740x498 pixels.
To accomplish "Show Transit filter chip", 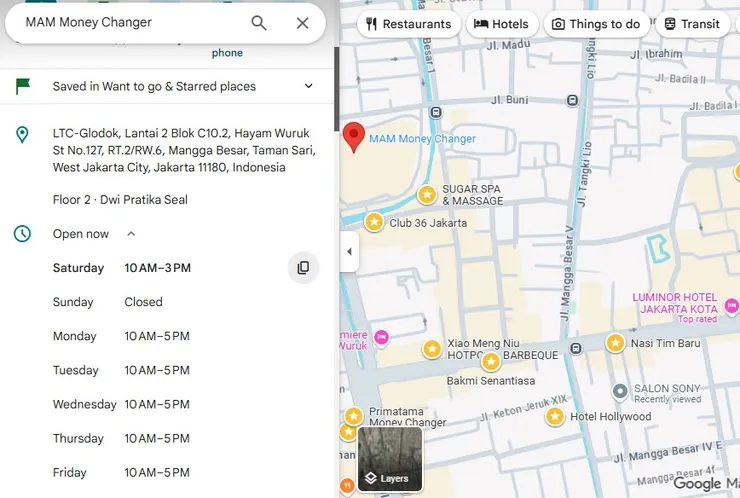I will click(692, 24).
